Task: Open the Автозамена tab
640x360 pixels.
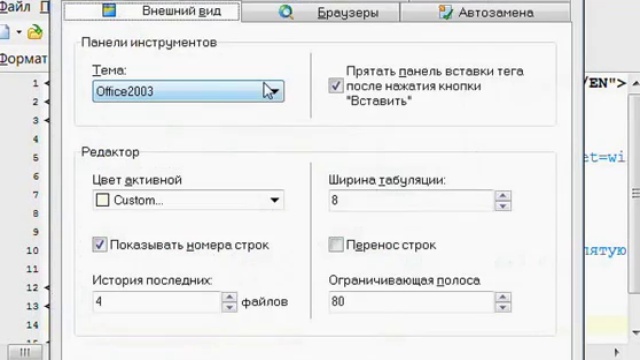Action: [x=485, y=12]
